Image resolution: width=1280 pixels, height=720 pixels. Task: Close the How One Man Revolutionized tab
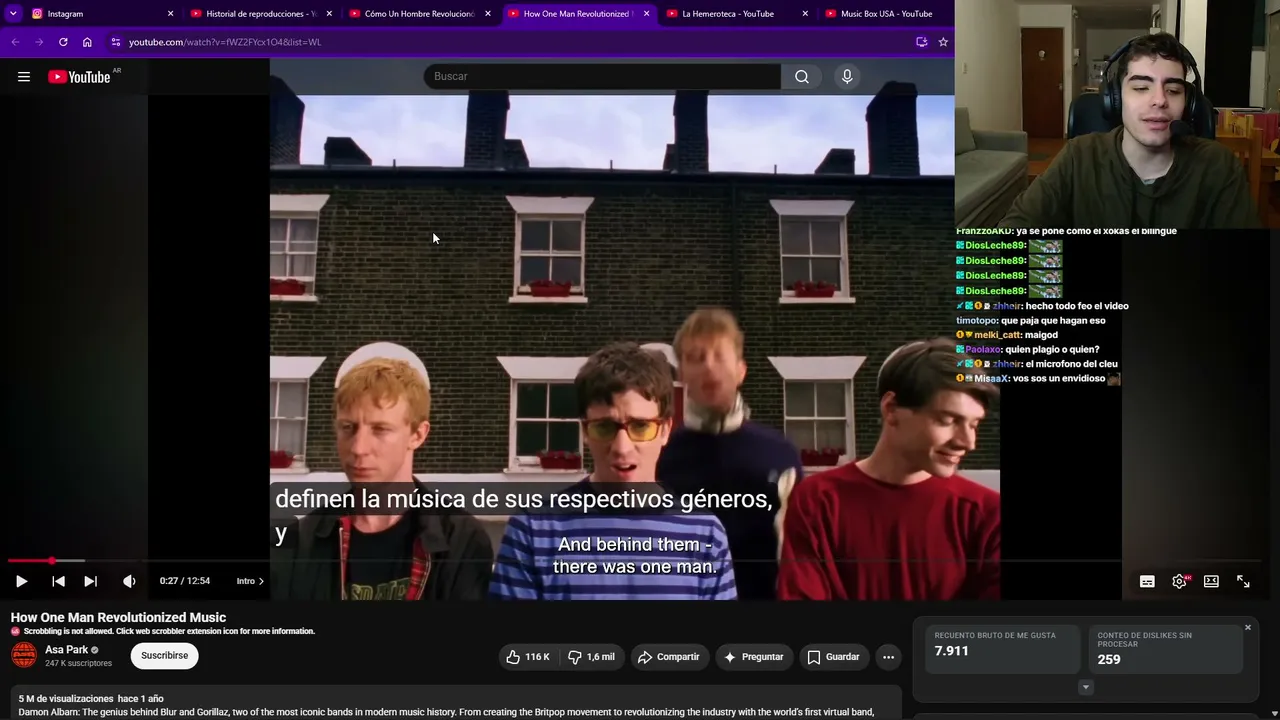[646, 14]
